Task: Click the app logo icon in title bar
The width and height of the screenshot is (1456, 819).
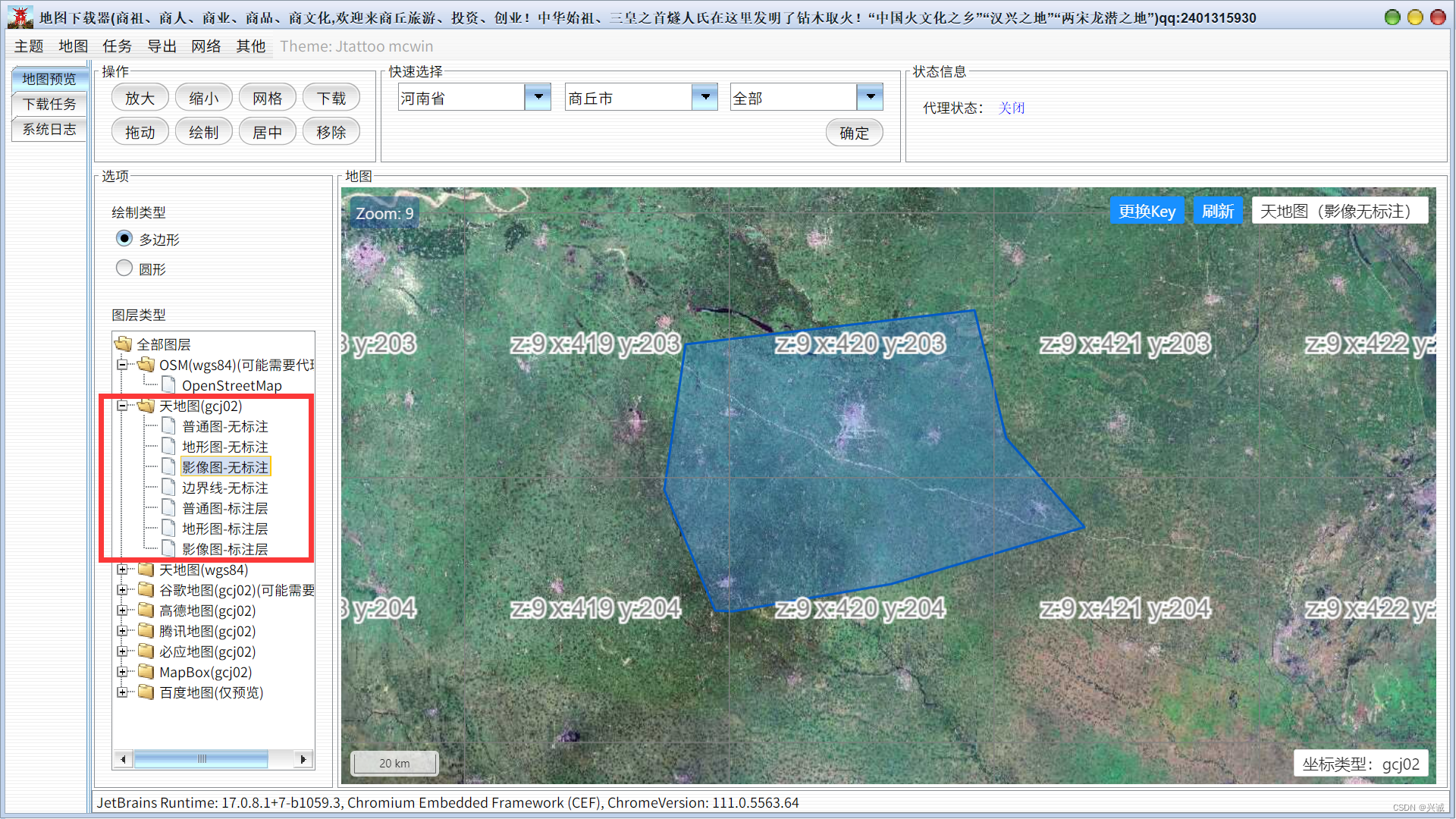Action: click(20, 17)
